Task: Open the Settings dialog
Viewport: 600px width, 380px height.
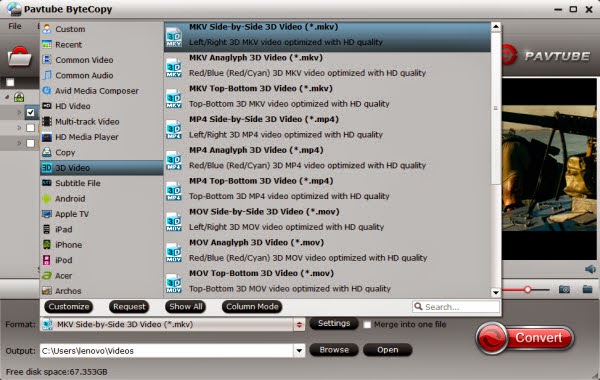Action: click(x=334, y=323)
